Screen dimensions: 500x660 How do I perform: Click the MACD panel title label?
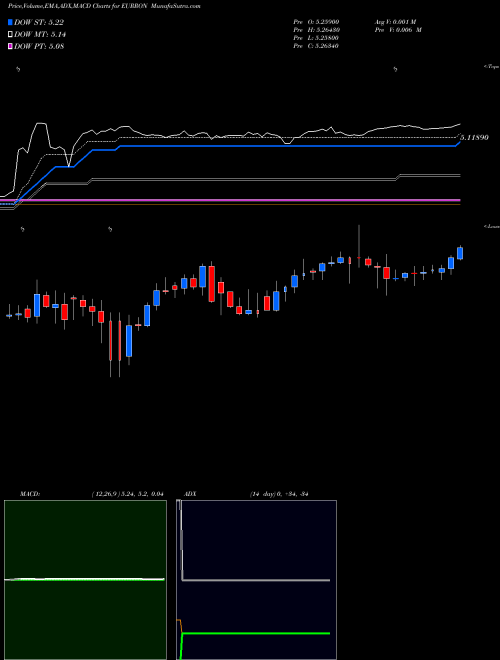pos(29,494)
